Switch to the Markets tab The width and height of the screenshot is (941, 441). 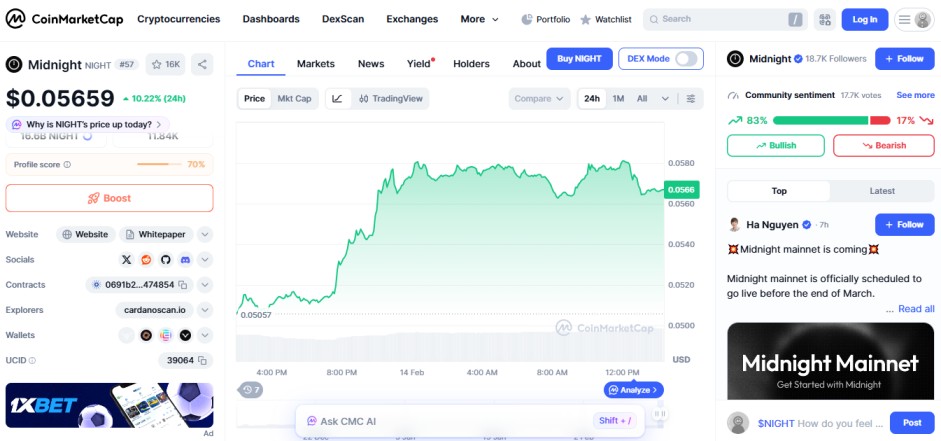click(x=316, y=64)
